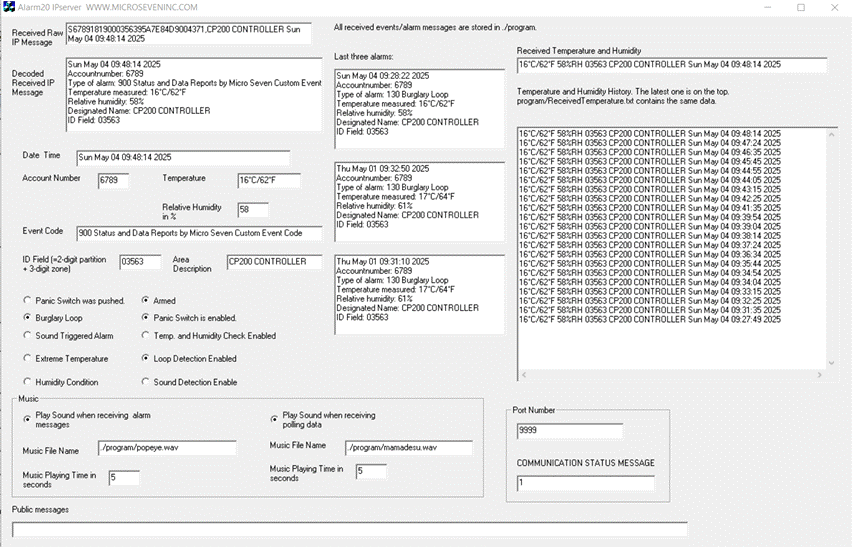This screenshot has height=547, width=852.
Task: Select history entry at 09:46:35 2025
Action: click(x=650, y=152)
